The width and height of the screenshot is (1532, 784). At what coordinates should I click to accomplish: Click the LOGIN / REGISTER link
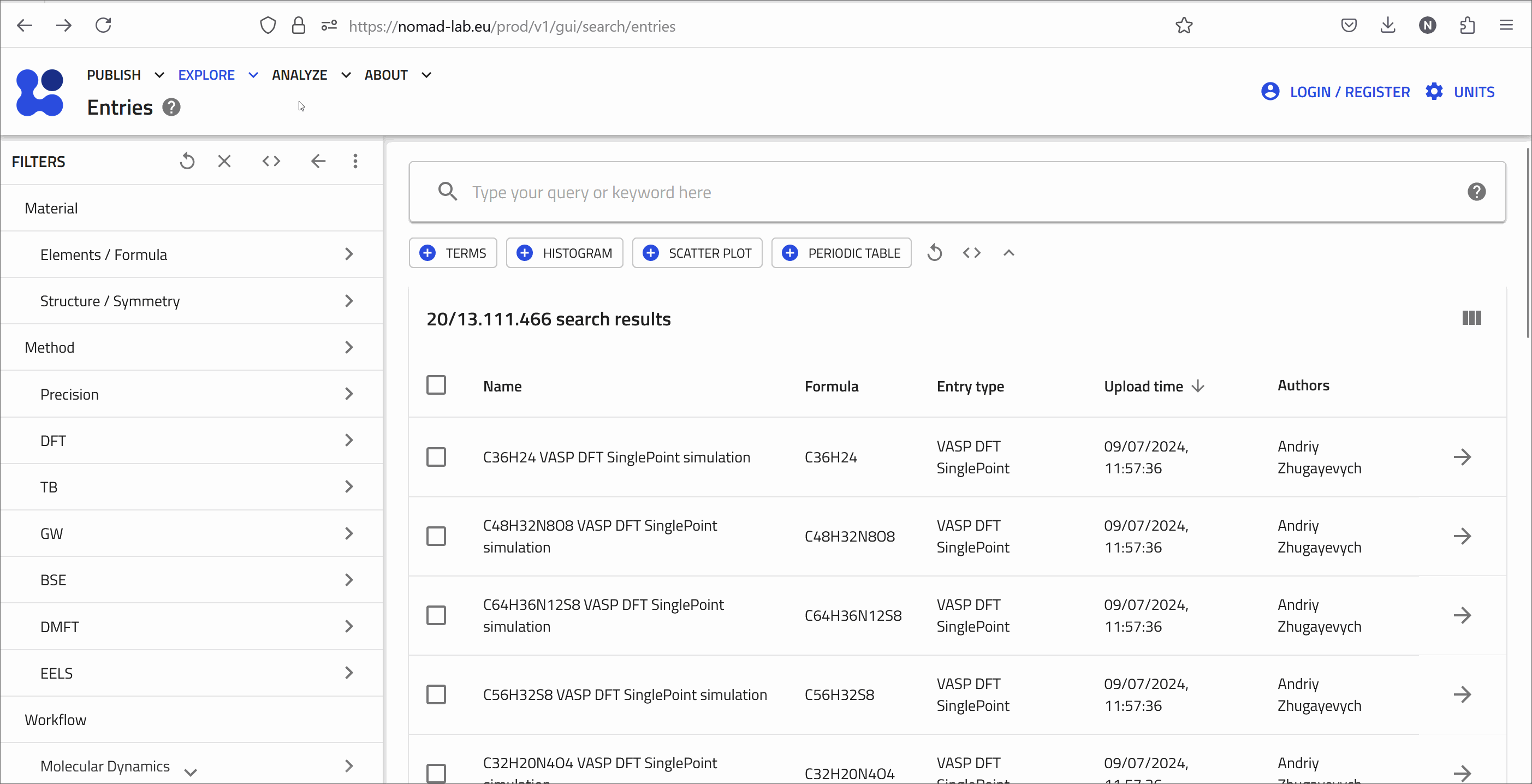point(1350,92)
